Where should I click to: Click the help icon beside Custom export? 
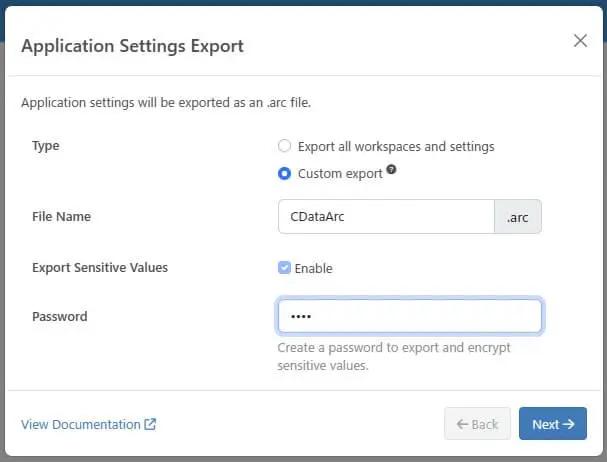pyautogui.click(x=391, y=170)
